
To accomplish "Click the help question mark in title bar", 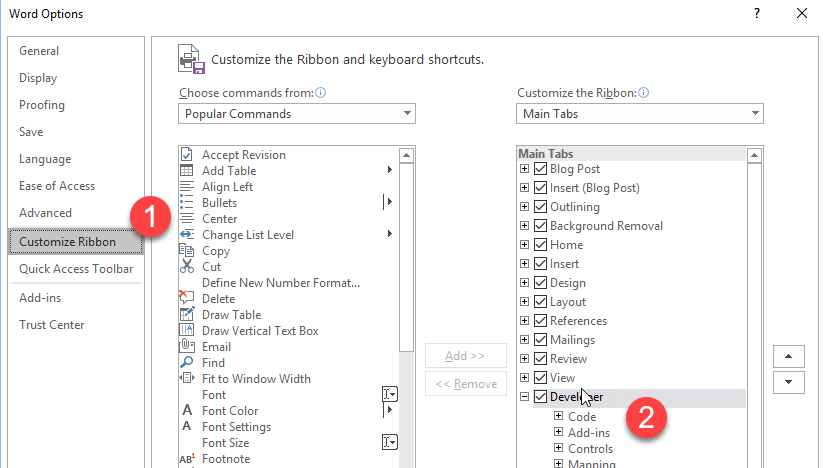I will click(x=757, y=13).
